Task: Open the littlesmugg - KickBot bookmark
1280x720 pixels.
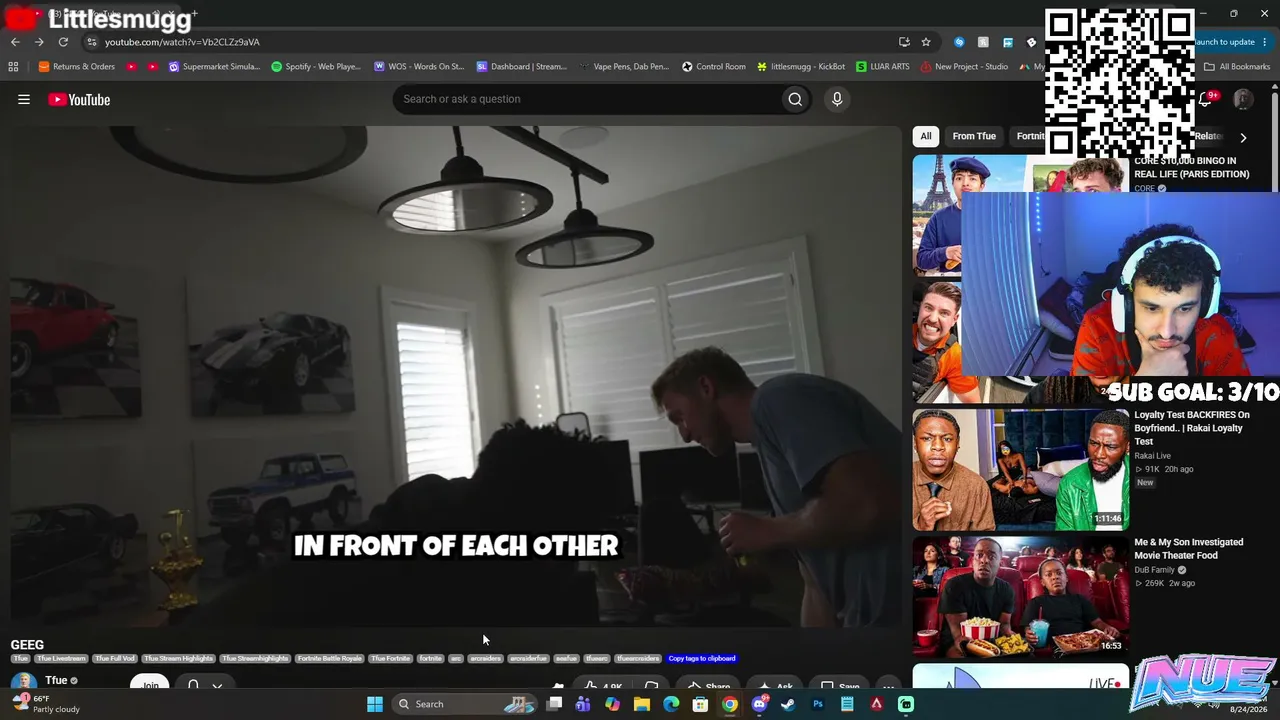Action: 801,67
